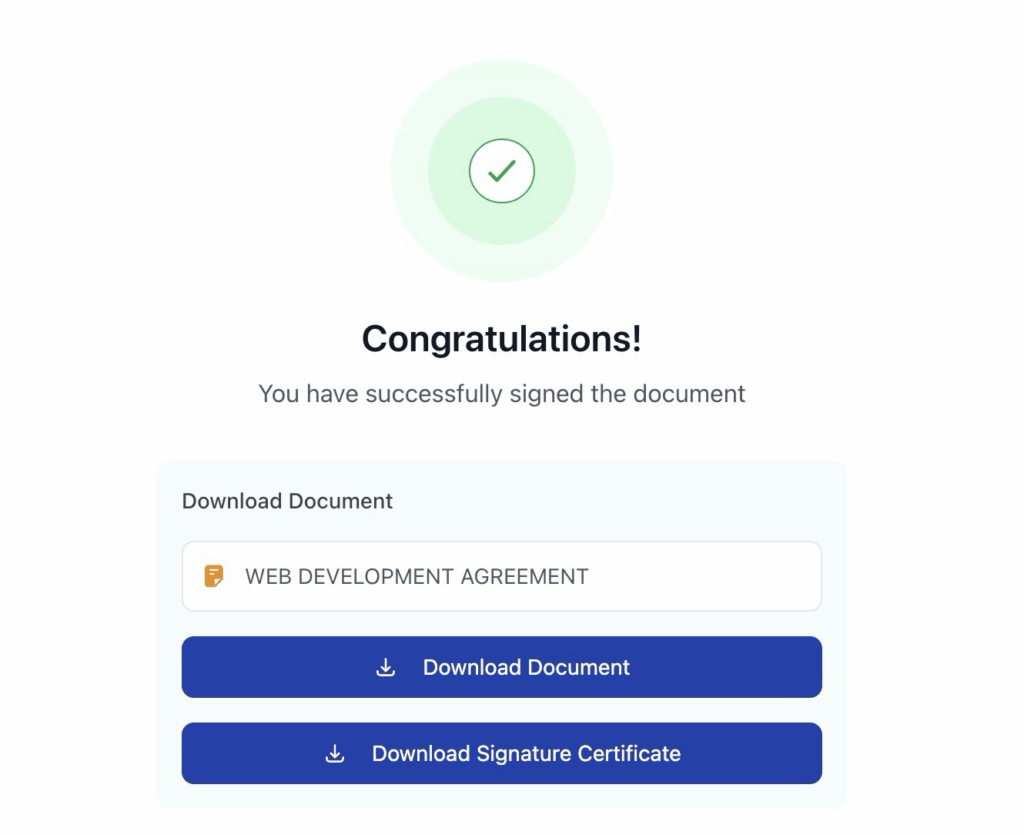Click the Download Document section label
Viewport: 1024px width, 835px height.
click(x=287, y=501)
